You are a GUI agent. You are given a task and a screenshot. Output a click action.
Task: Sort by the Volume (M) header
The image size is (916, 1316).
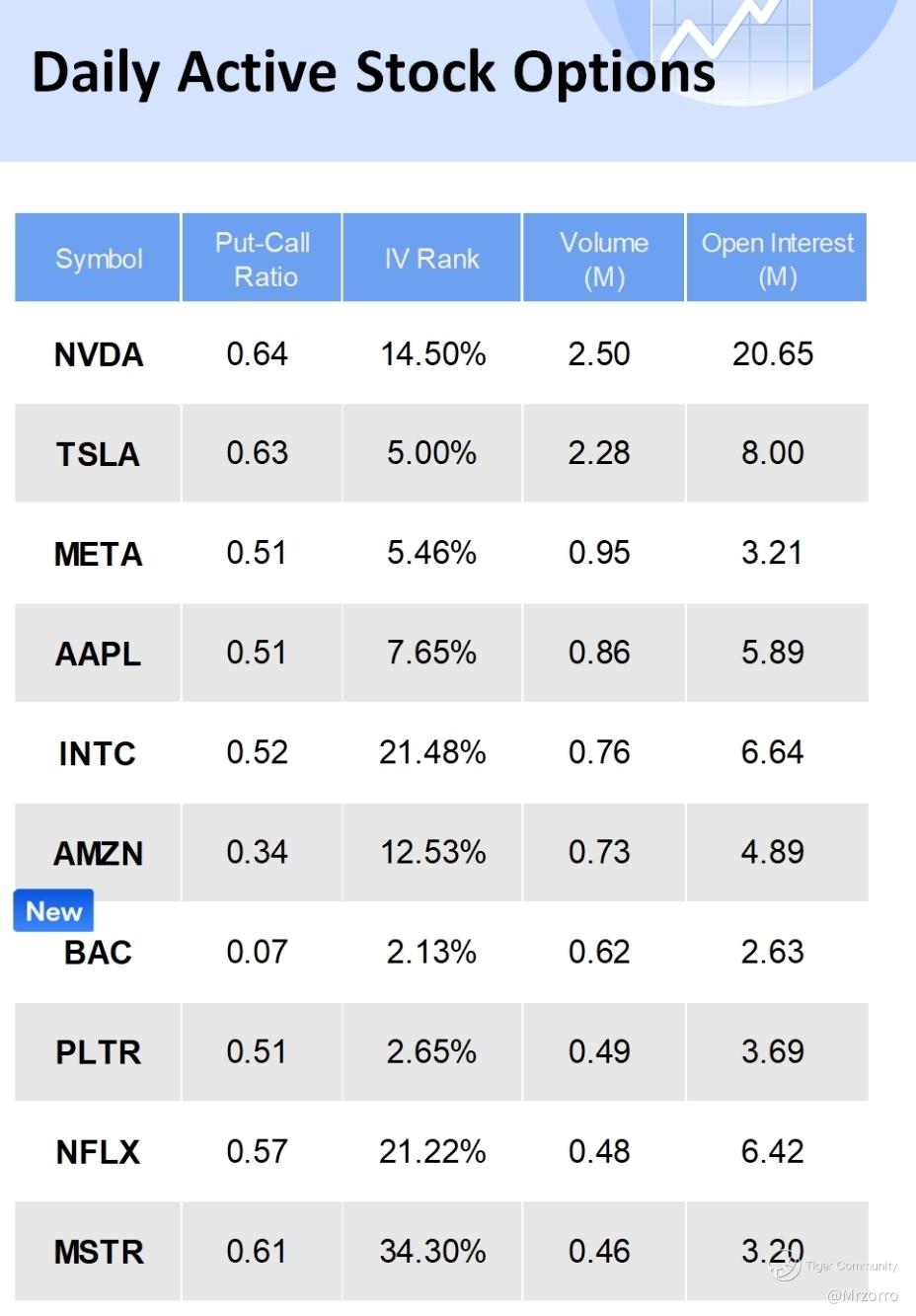pos(603,259)
